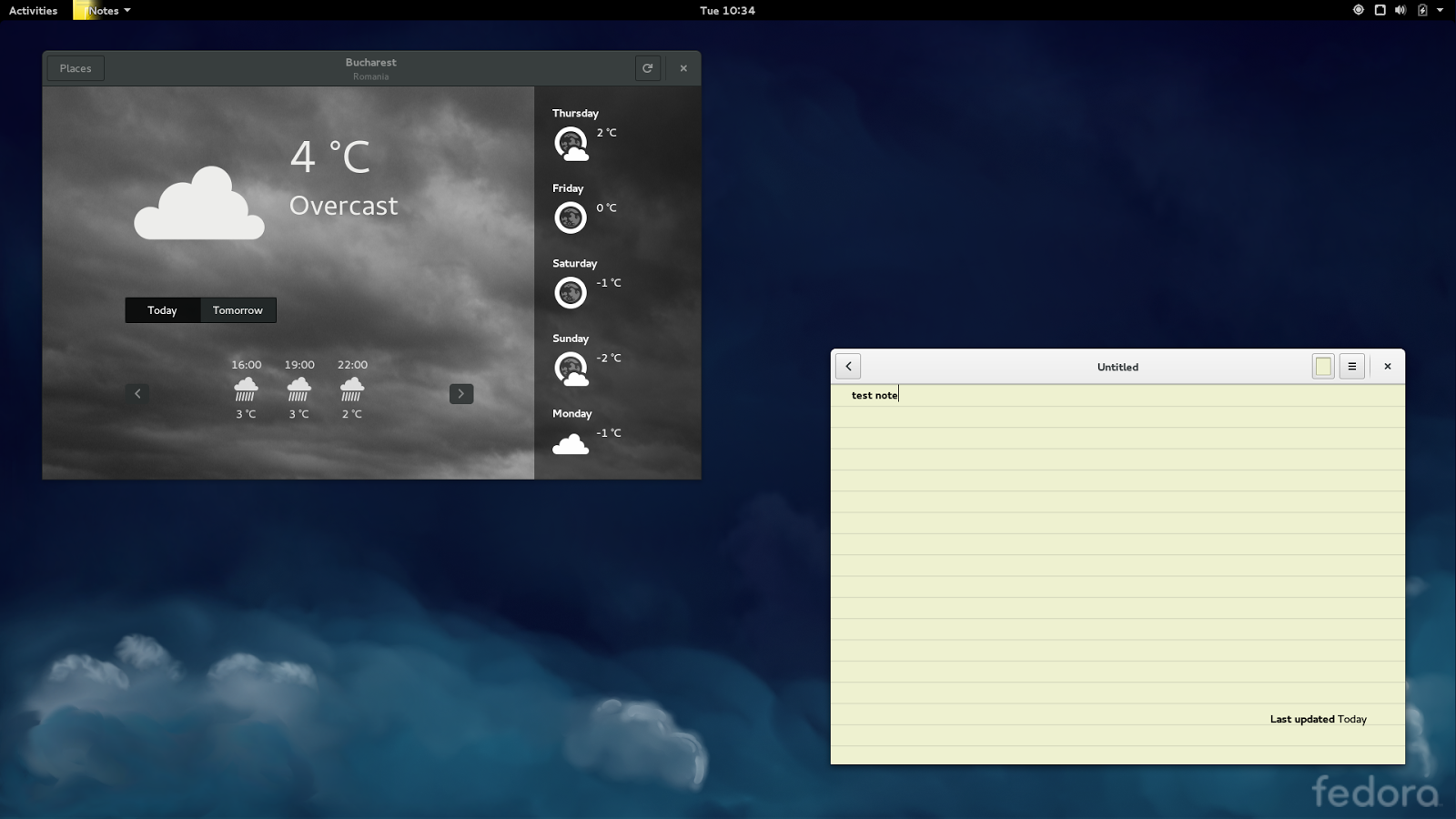Switch to the Today forecast view
Image resolution: width=1456 pixels, height=819 pixels.
(x=163, y=309)
